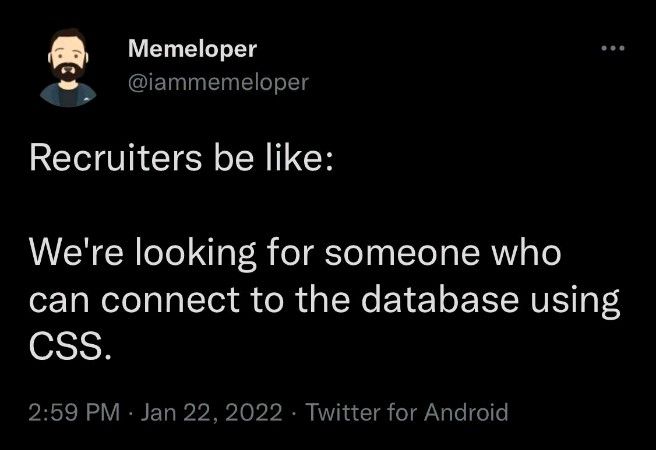The image size is (656, 450).
Task: Open the Memeloper display name
Action: (x=192, y=49)
